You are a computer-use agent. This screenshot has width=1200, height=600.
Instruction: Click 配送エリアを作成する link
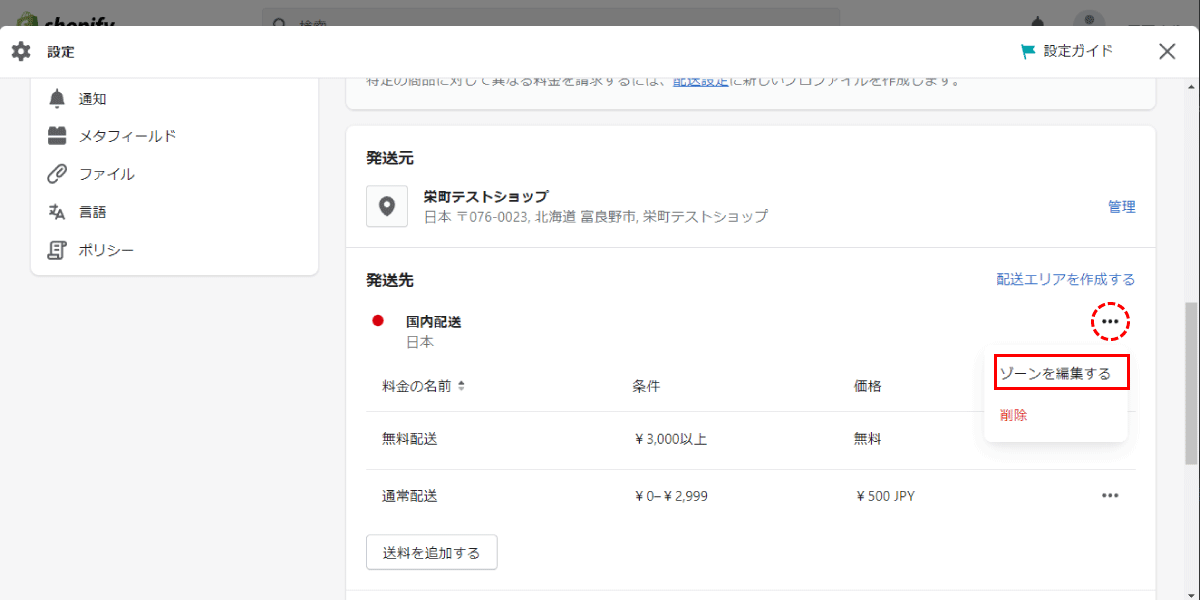point(1066,280)
